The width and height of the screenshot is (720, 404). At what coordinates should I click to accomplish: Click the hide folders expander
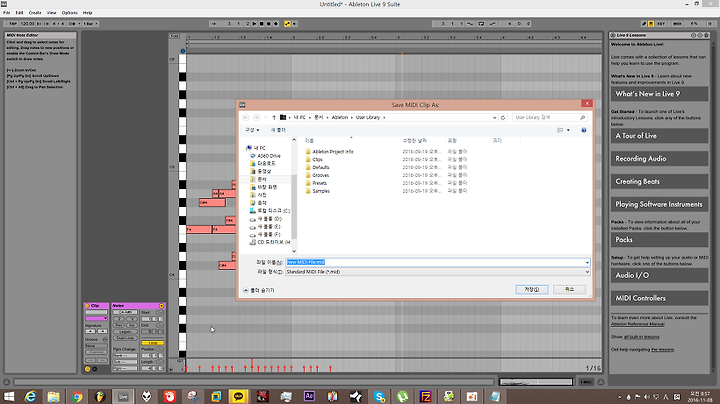259,290
